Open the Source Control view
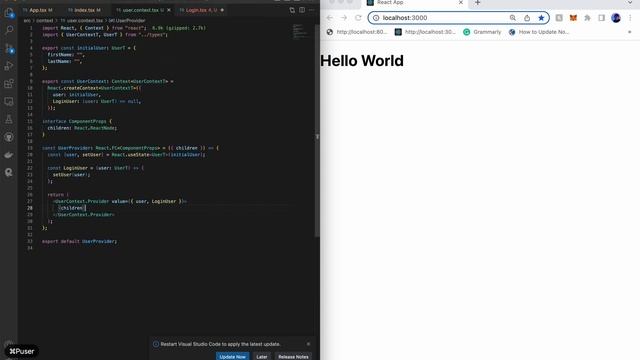The image size is (640, 360). pyautogui.click(x=9, y=49)
